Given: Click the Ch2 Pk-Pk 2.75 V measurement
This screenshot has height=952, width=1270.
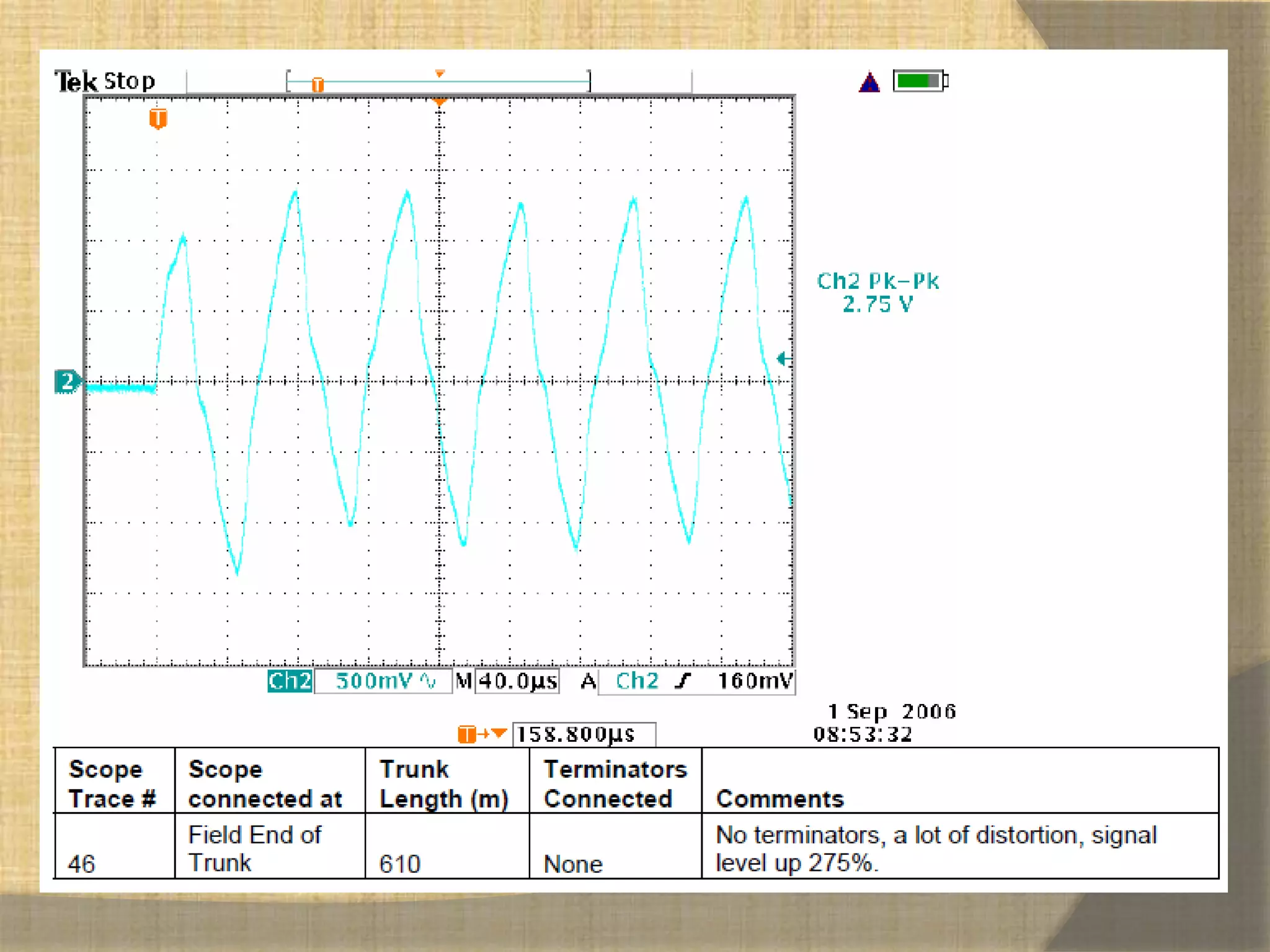Looking at the screenshot, I should coord(877,292).
